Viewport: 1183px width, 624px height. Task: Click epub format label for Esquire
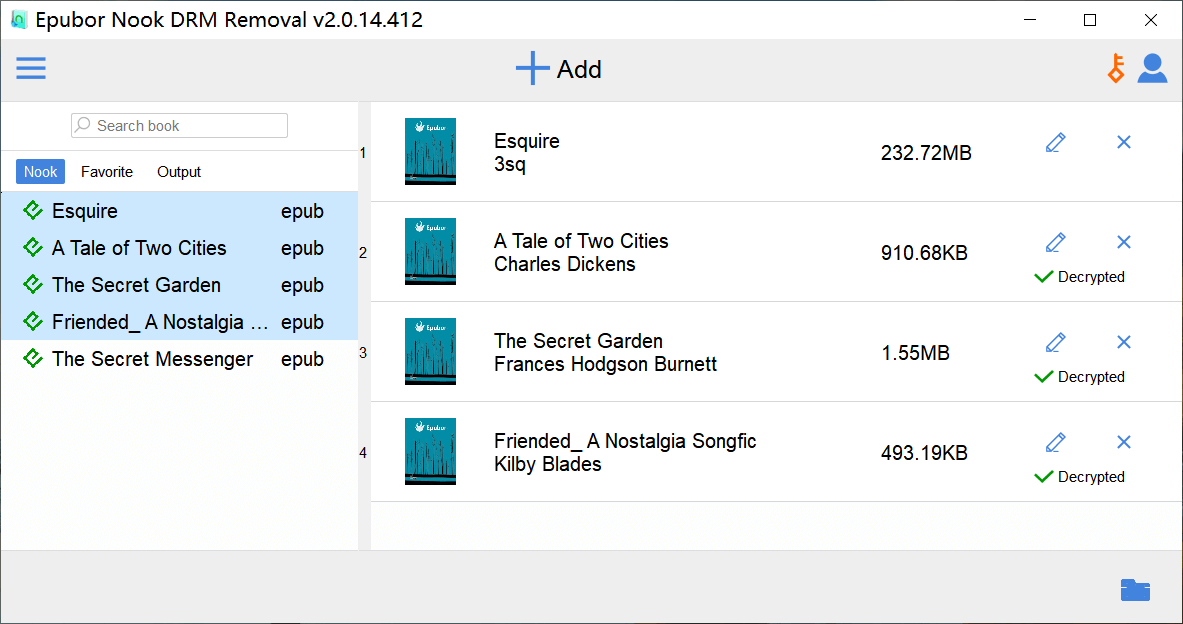coord(303,212)
